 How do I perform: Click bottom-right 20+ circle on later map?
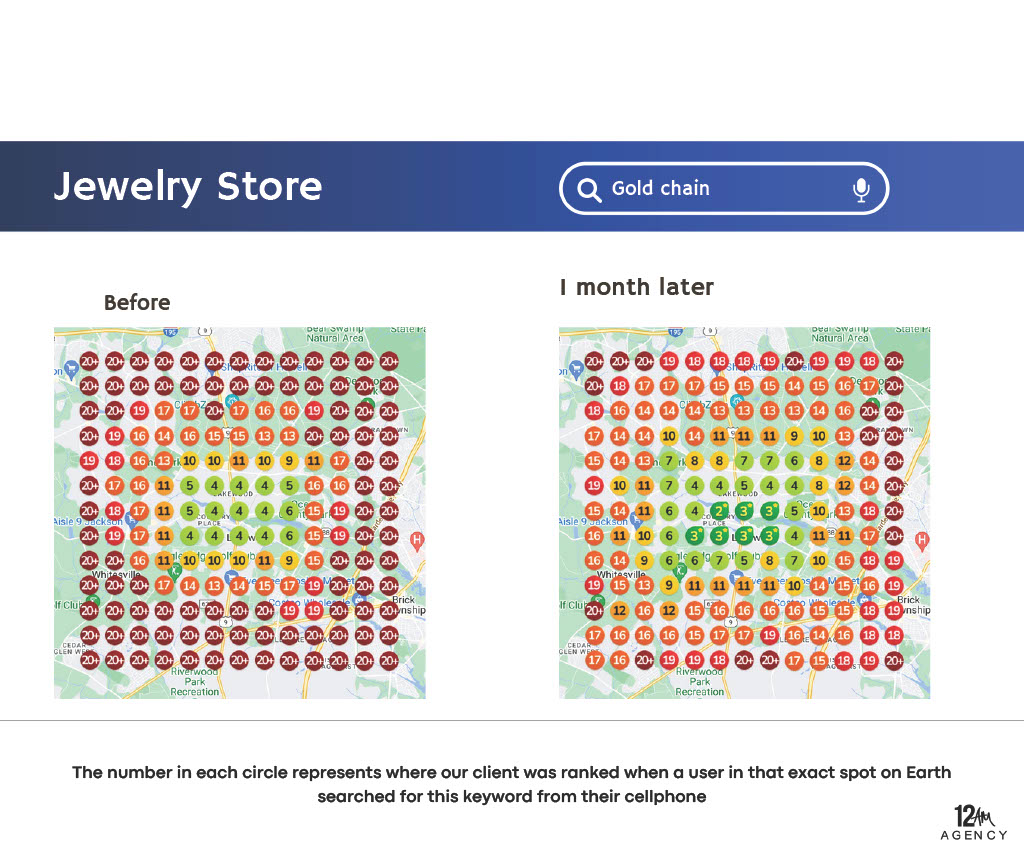pyautogui.click(x=894, y=659)
